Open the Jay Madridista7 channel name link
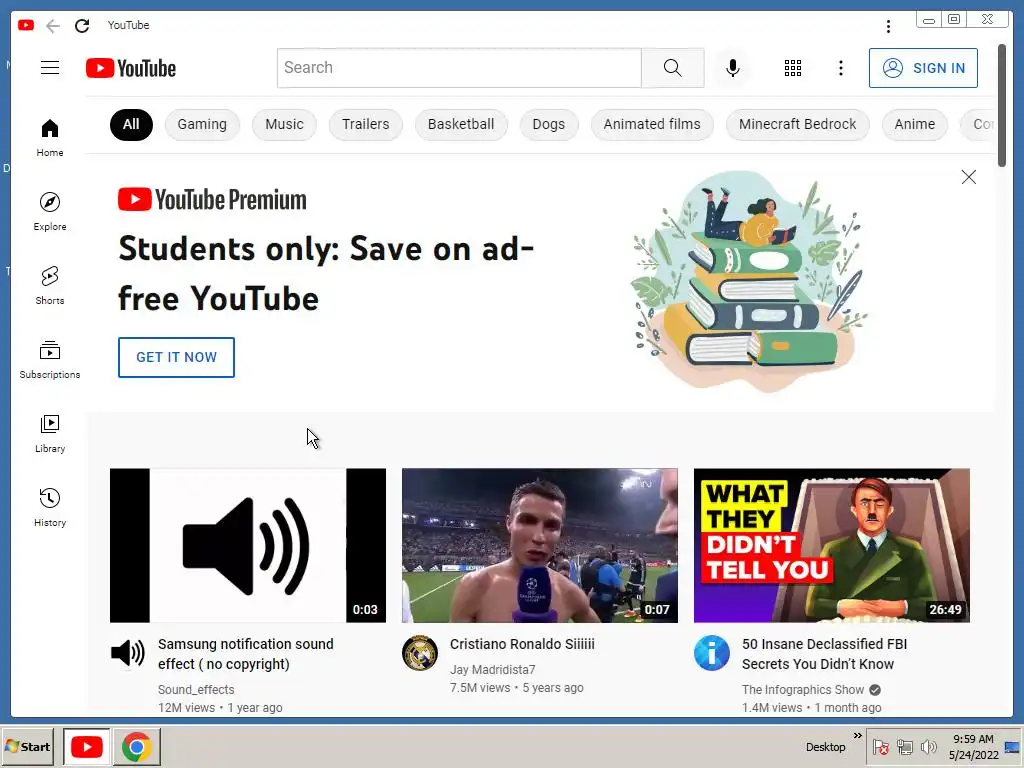This screenshot has height=768, width=1024. (x=492, y=669)
